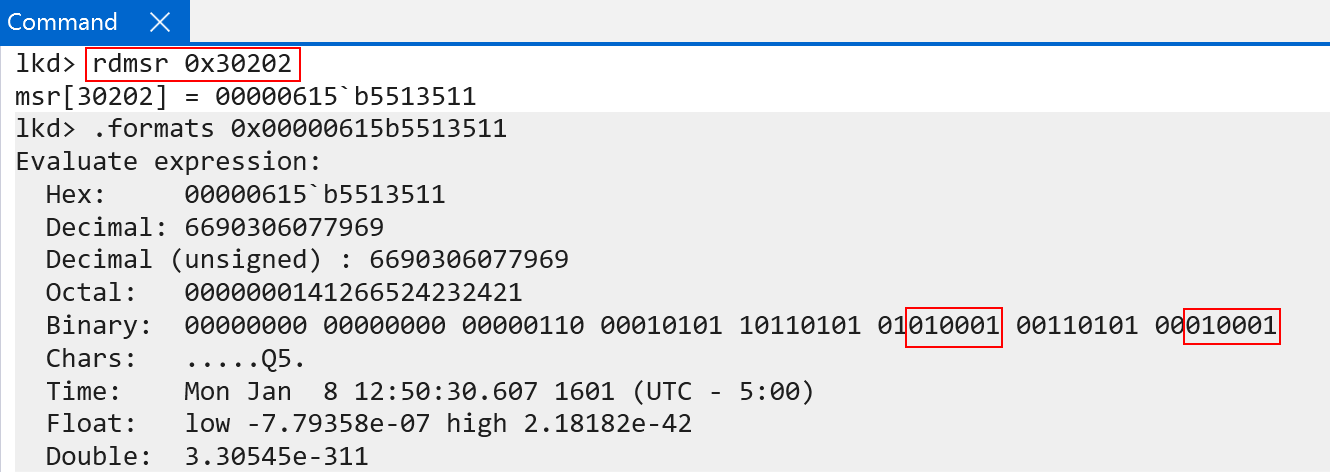The width and height of the screenshot is (1330, 472).
Task: Select the Command tab title
Action: (62, 22)
